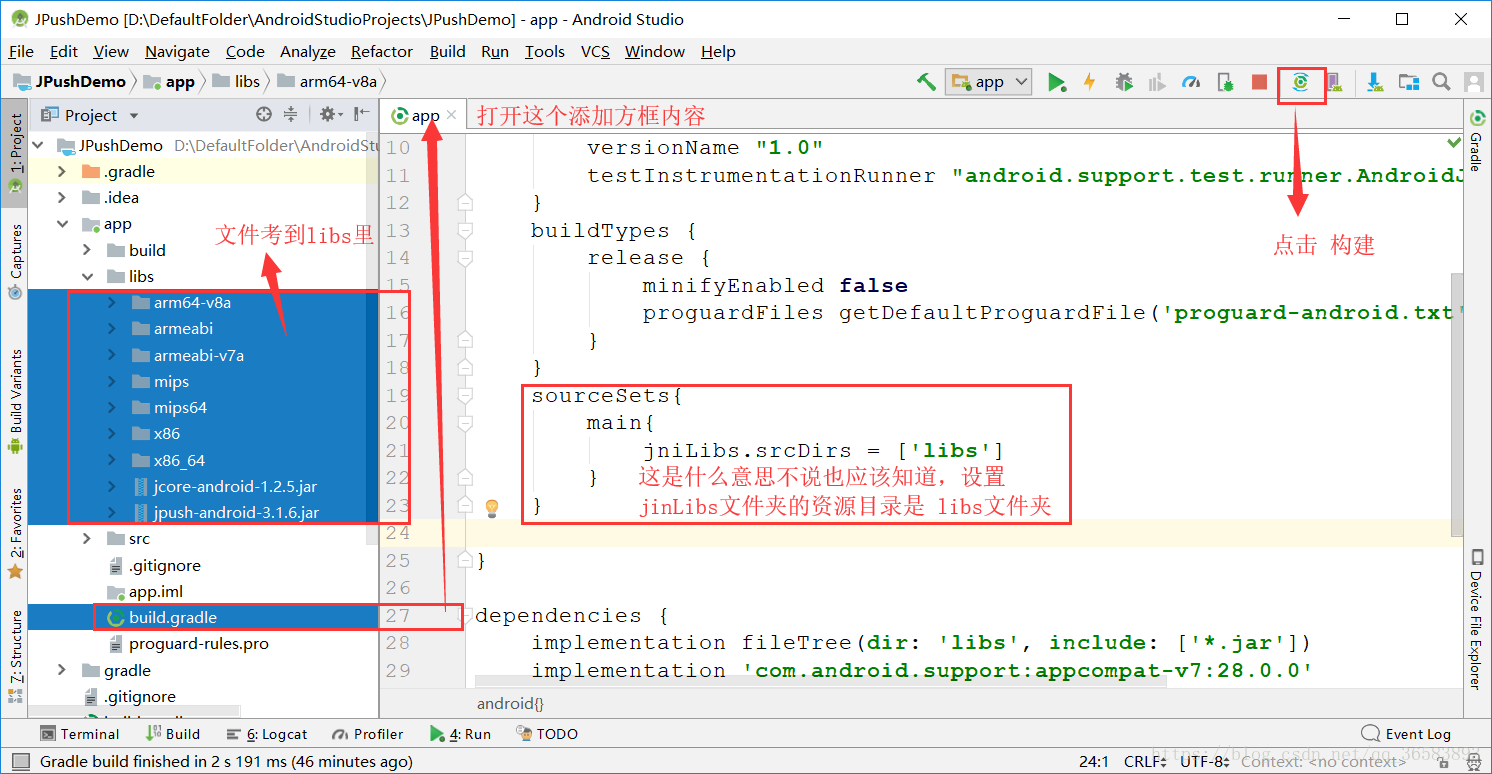Expand the .gradle folder
1492x774 pixels.
pos(62,172)
